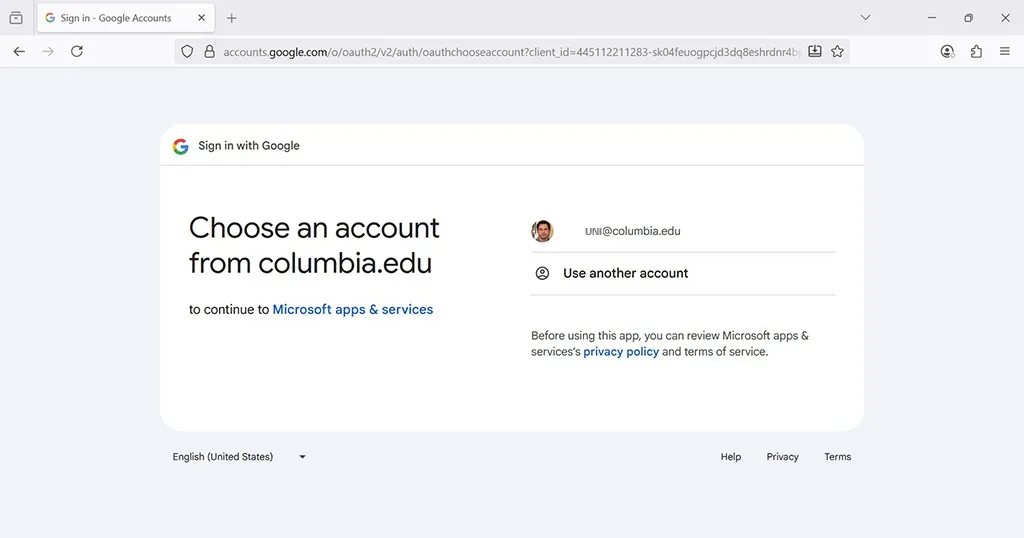Close the Sign in - Google Accounts tab
The image size is (1024, 538).
click(x=202, y=18)
